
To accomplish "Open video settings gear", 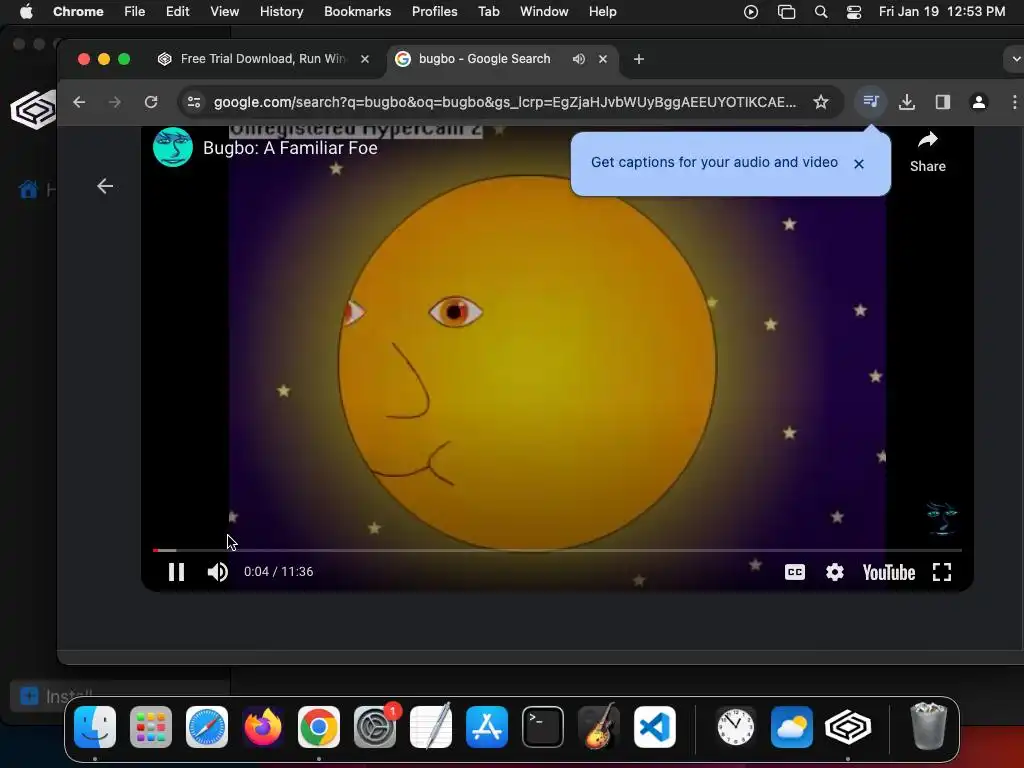I will 835,572.
